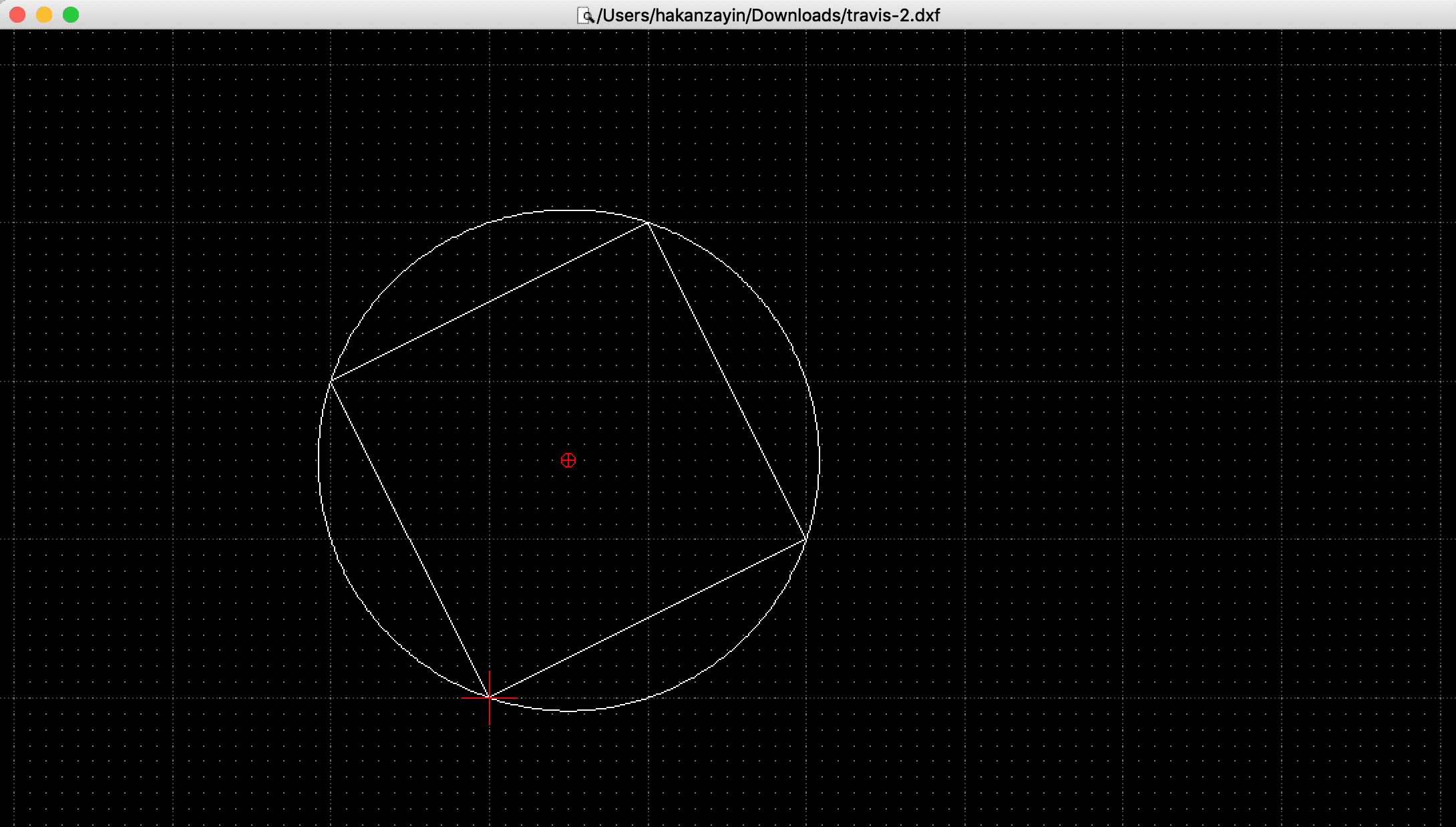Maximize the window with the green button
Image resolution: width=1456 pixels, height=827 pixels.
(71, 15)
